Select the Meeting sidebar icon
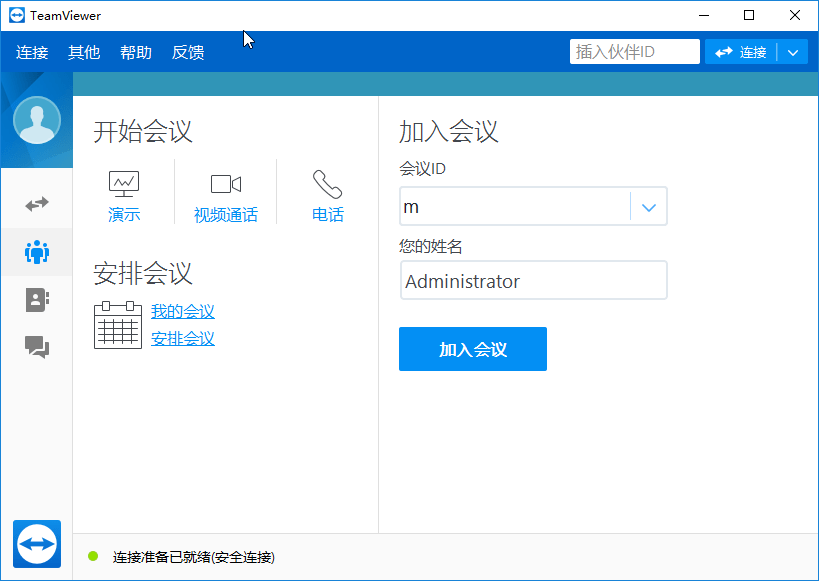The width and height of the screenshot is (819, 581). coord(37,252)
